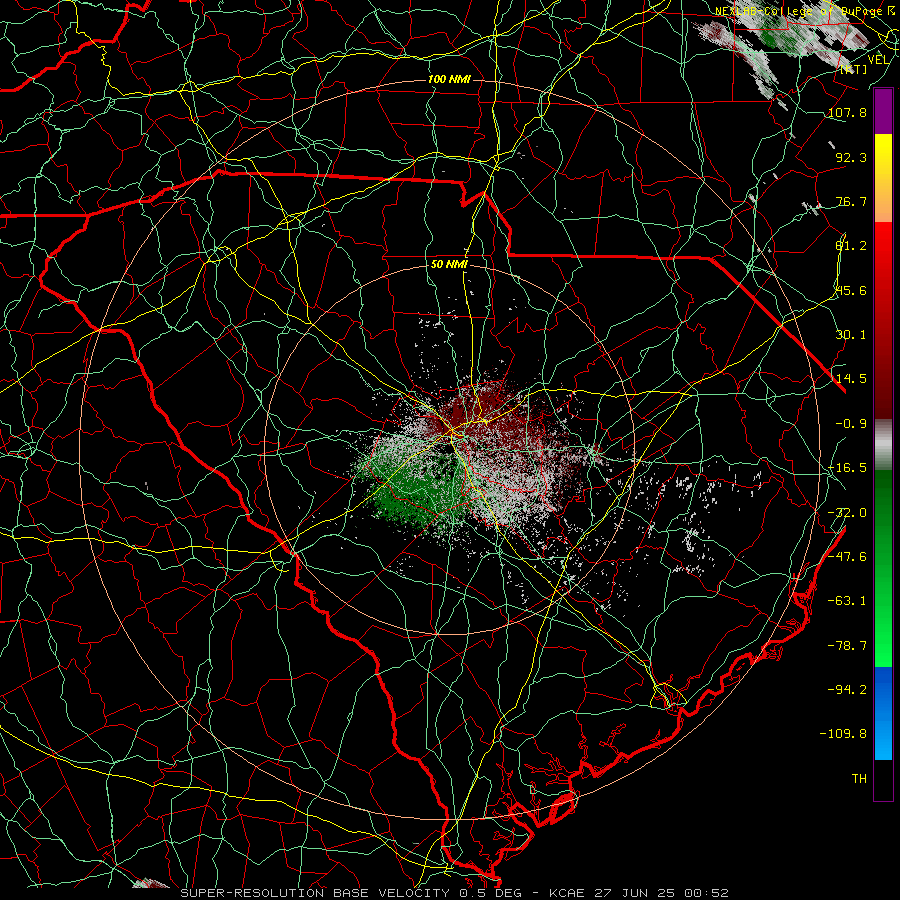
Task: Pick the grey near-zero segment of the color bar
Action: (x=883, y=445)
